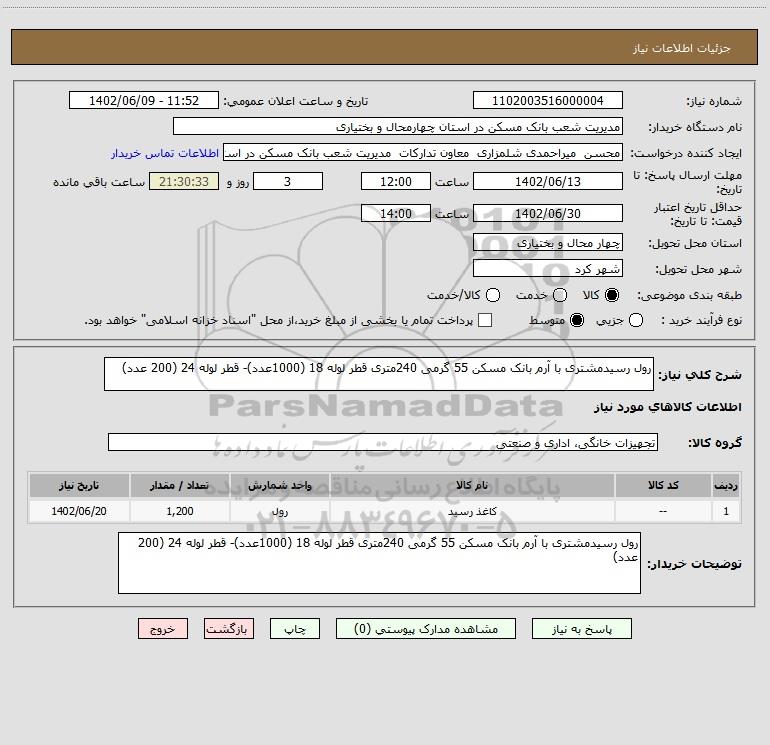Click the validity time field 14:00
Image resolution: width=770 pixels, height=745 pixels.
(x=396, y=214)
